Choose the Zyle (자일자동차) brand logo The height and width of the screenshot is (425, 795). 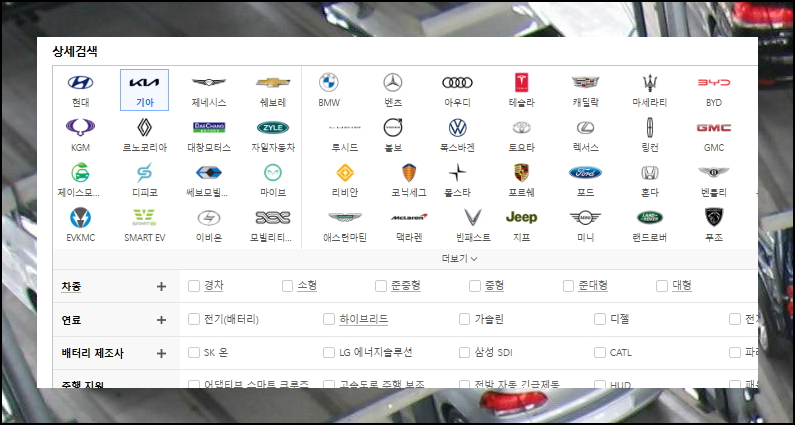273,127
